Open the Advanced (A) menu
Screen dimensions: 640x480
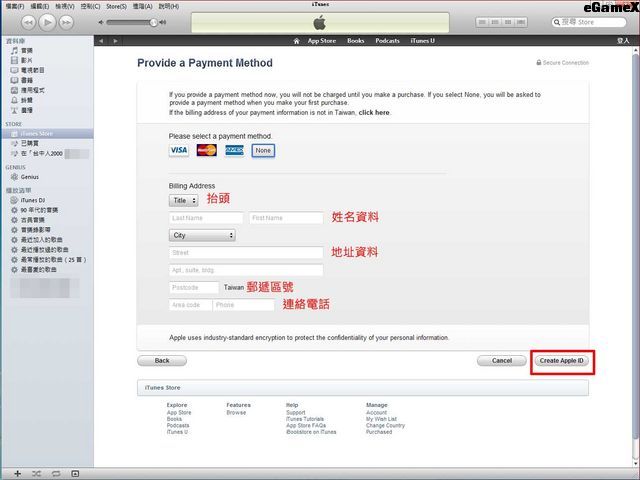[142, 7]
